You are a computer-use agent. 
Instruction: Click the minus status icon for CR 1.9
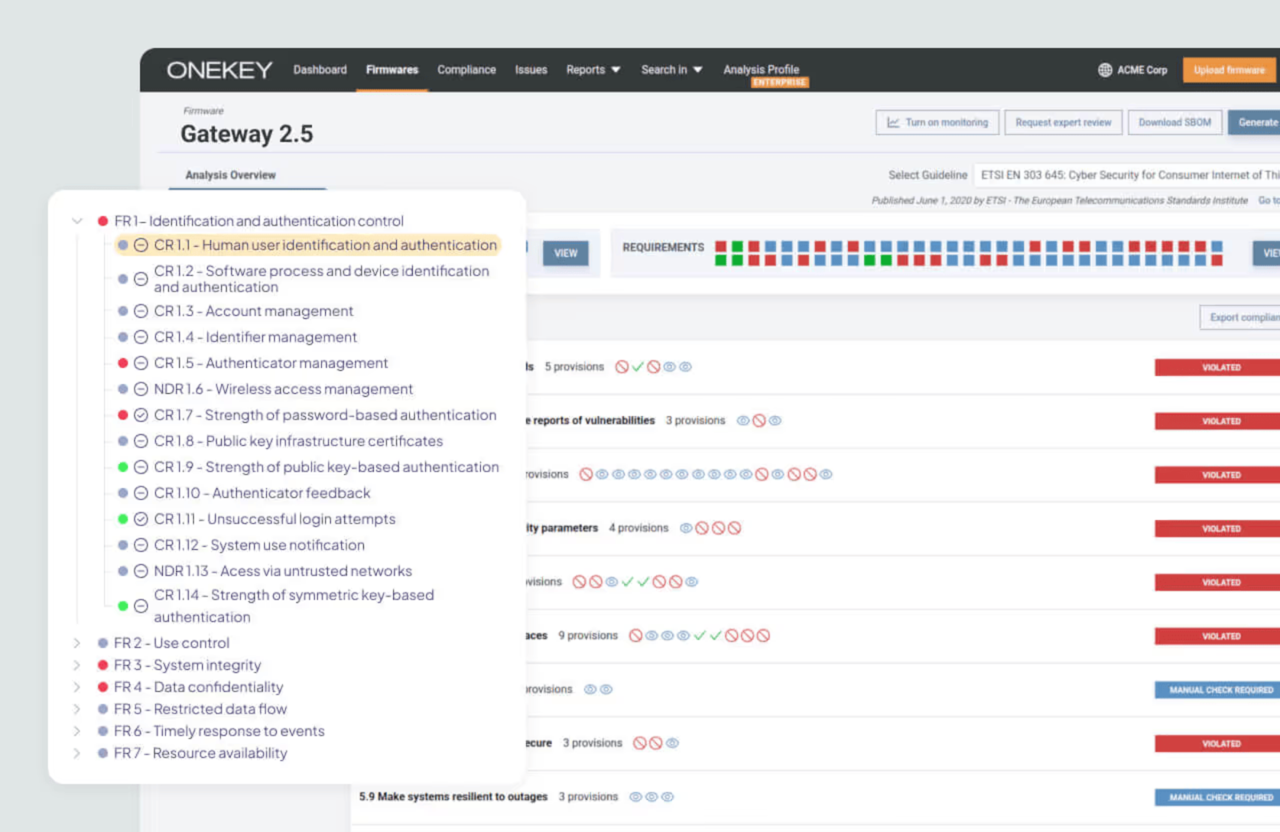pyautogui.click(x=141, y=467)
